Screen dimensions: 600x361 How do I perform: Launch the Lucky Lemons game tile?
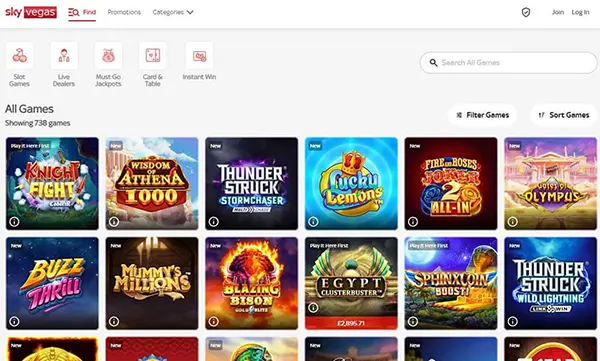[351, 184]
